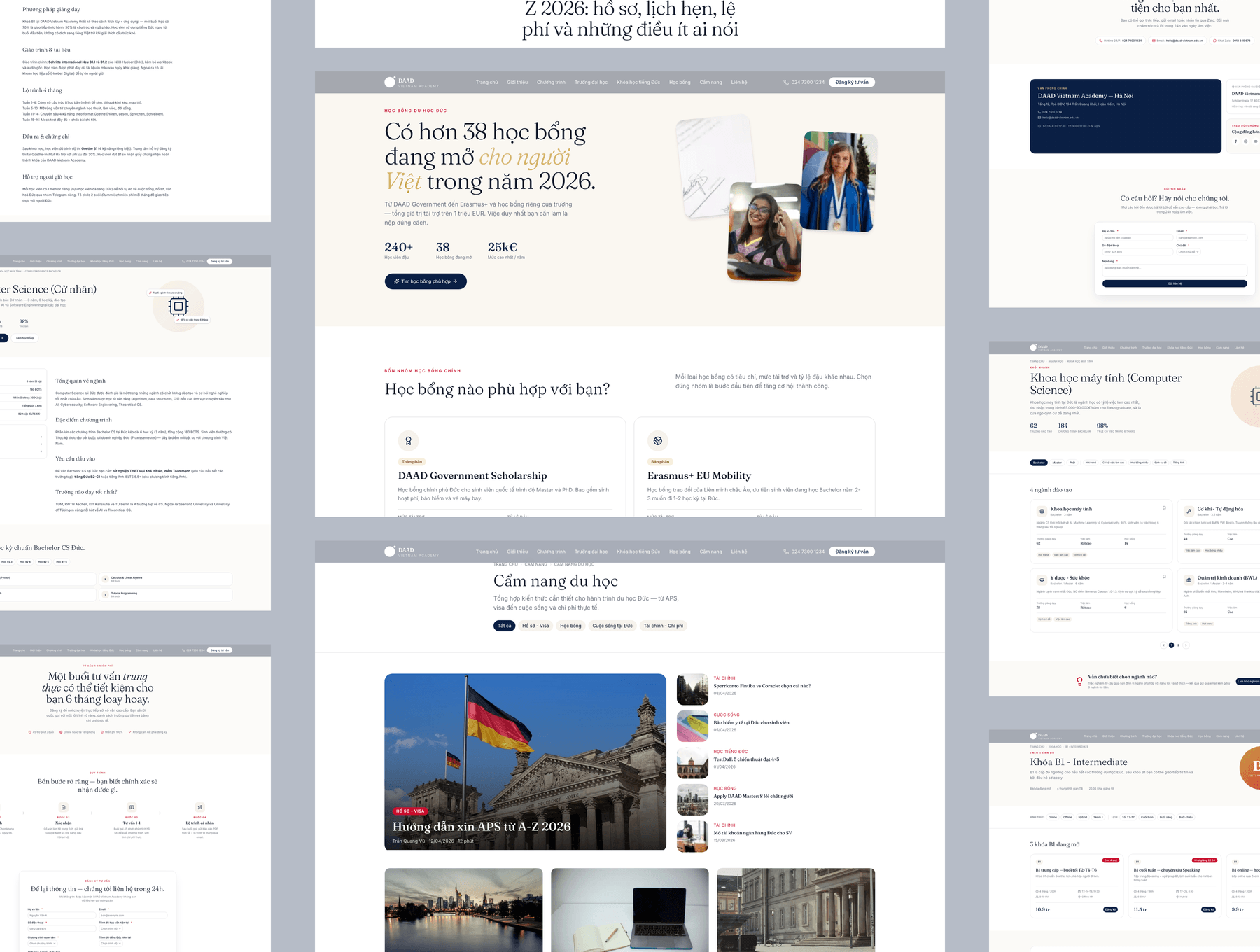Go to the previous page with the pagination left arrow
1260x952 pixels.
coord(1163,645)
